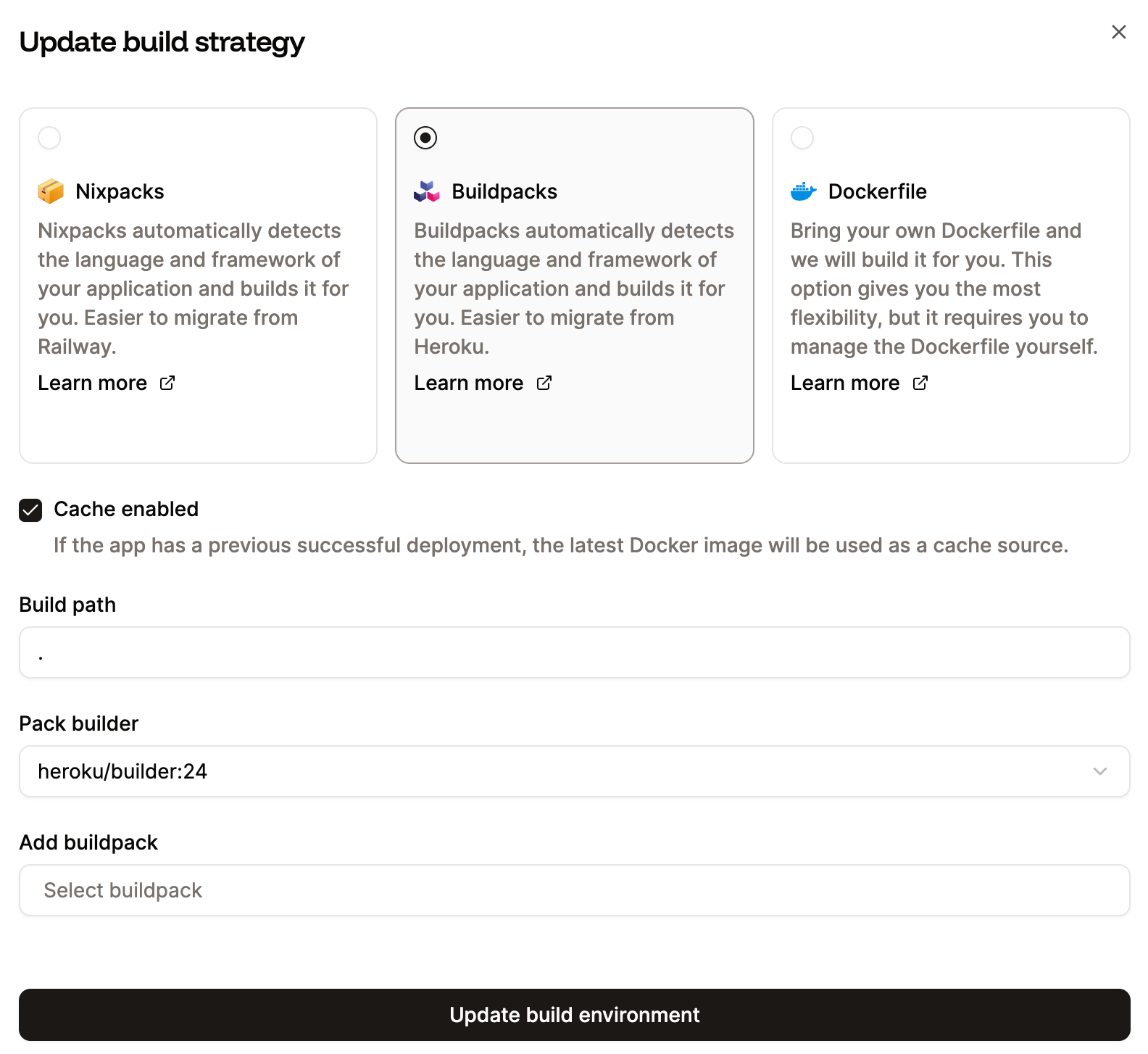Image resolution: width=1148 pixels, height=1054 pixels.
Task: Click the Buildpacks card title
Action: [504, 191]
